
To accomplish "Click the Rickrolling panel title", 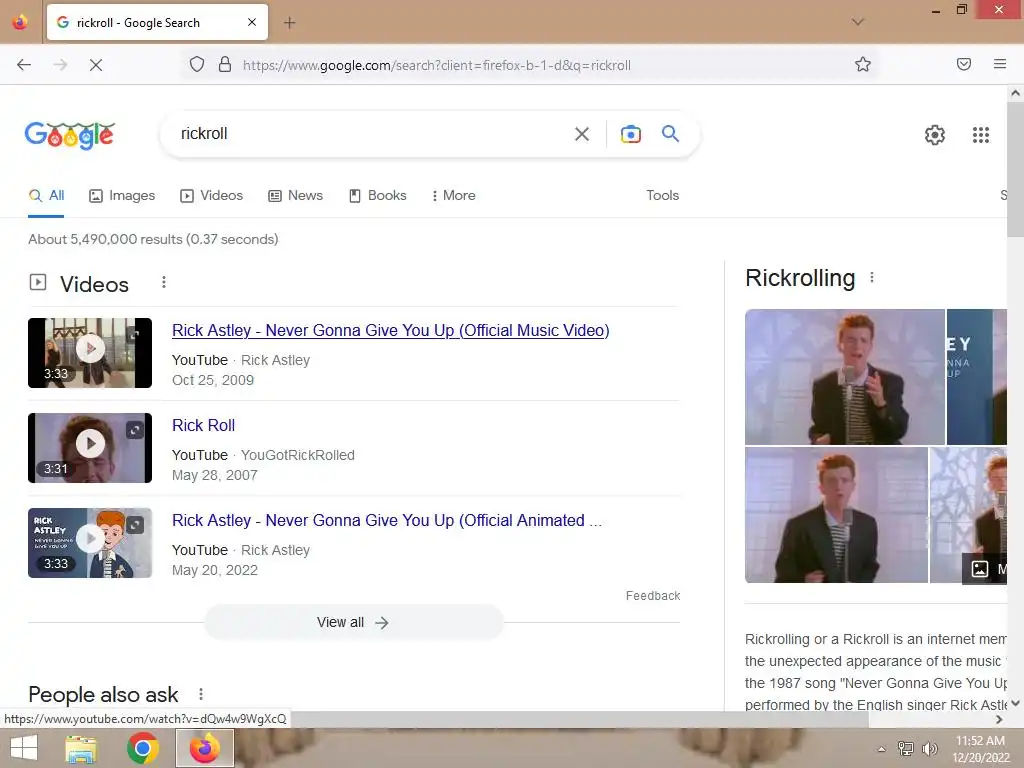I will pyautogui.click(x=800, y=278).
